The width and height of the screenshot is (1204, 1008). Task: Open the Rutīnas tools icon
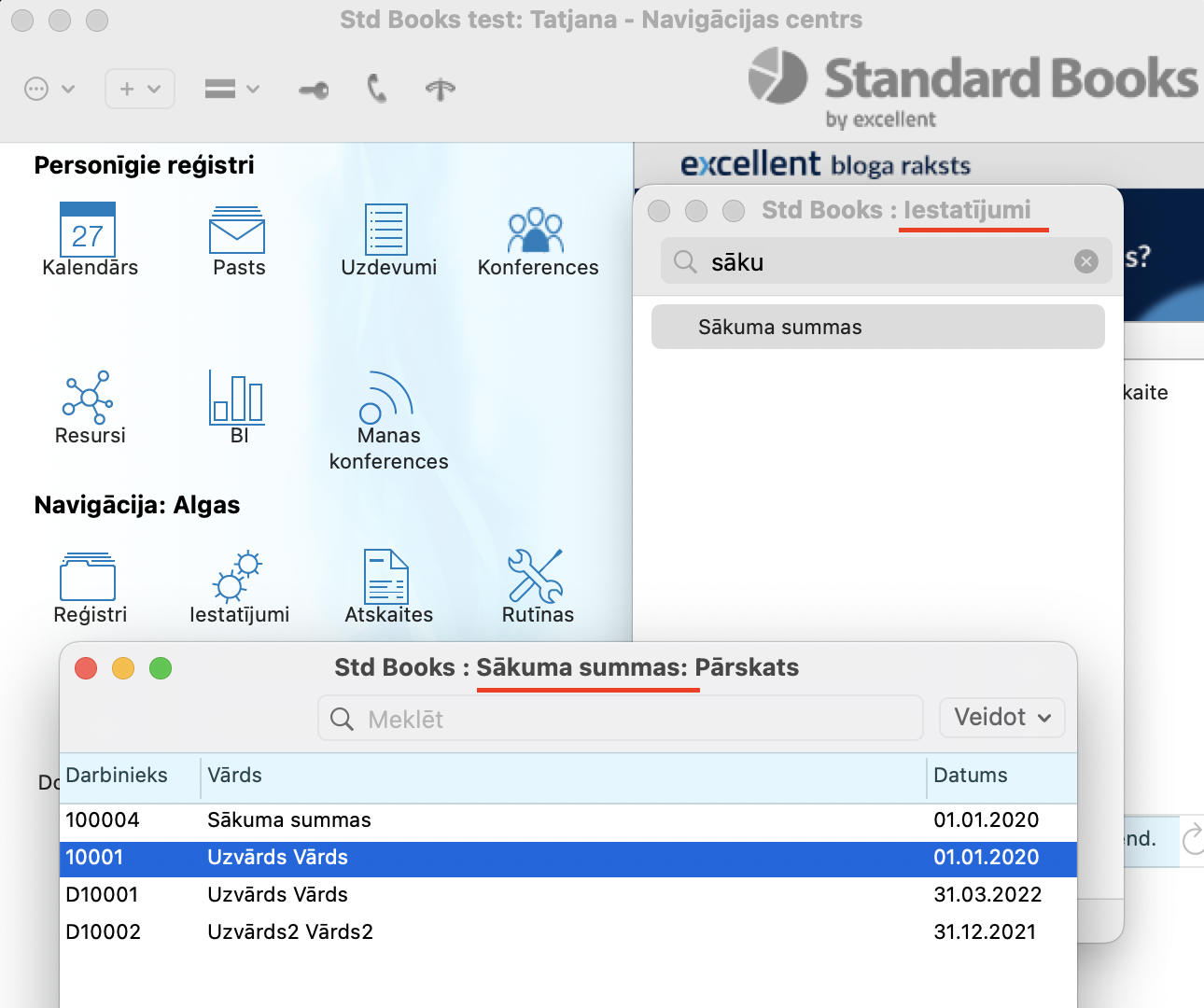coord(536,577)
